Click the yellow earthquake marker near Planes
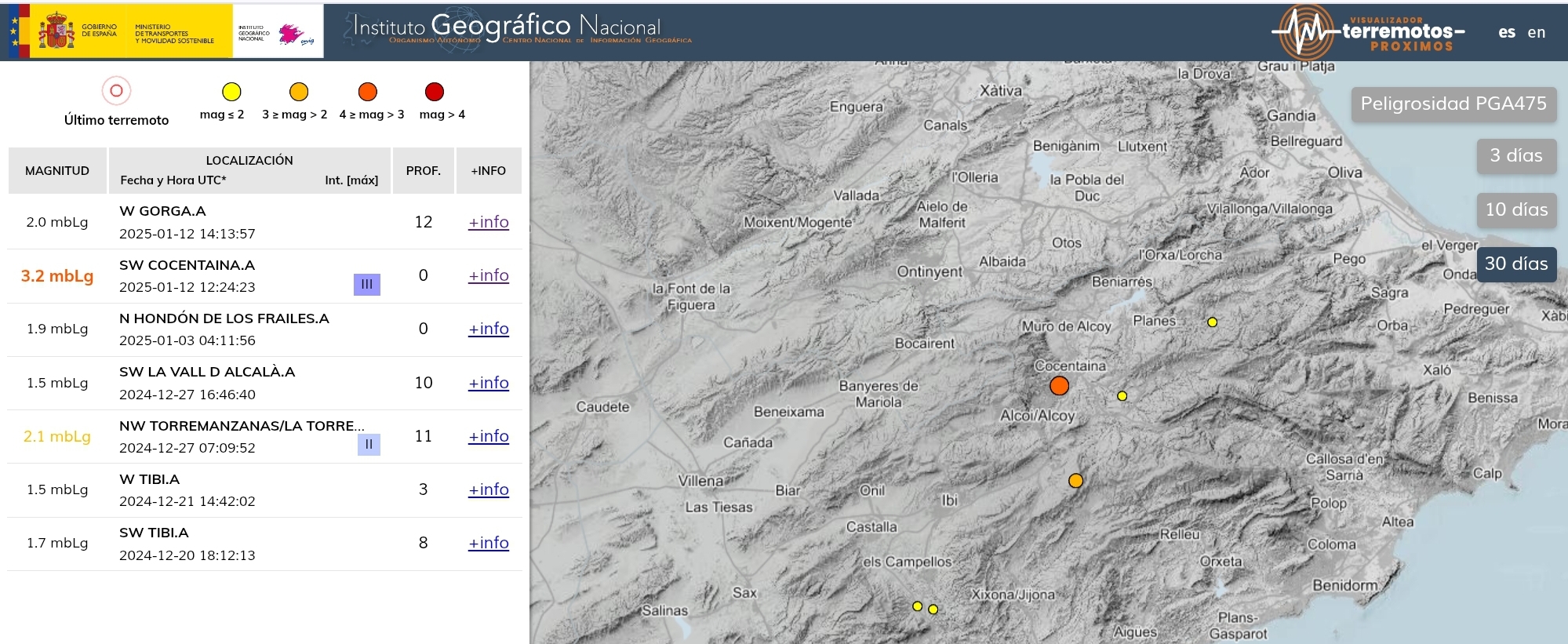The width and height of the screenshot is (1568, 644). coord(1212,322)
